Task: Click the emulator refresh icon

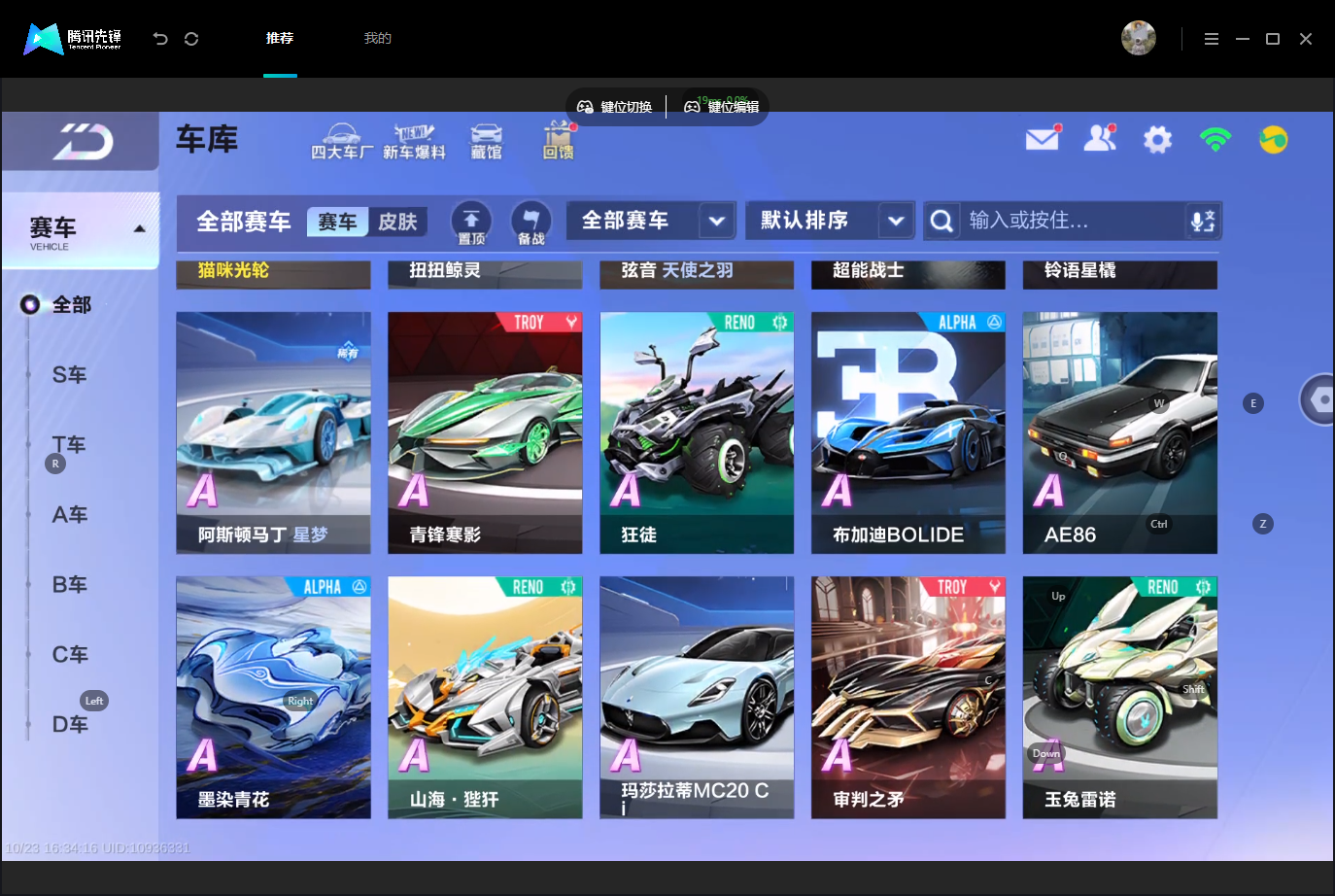Action: (191, 39)
